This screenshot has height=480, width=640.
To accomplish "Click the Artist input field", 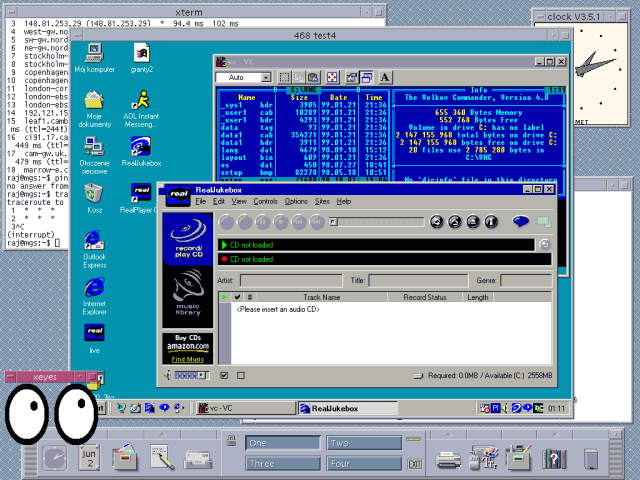I will coord(291,280).
